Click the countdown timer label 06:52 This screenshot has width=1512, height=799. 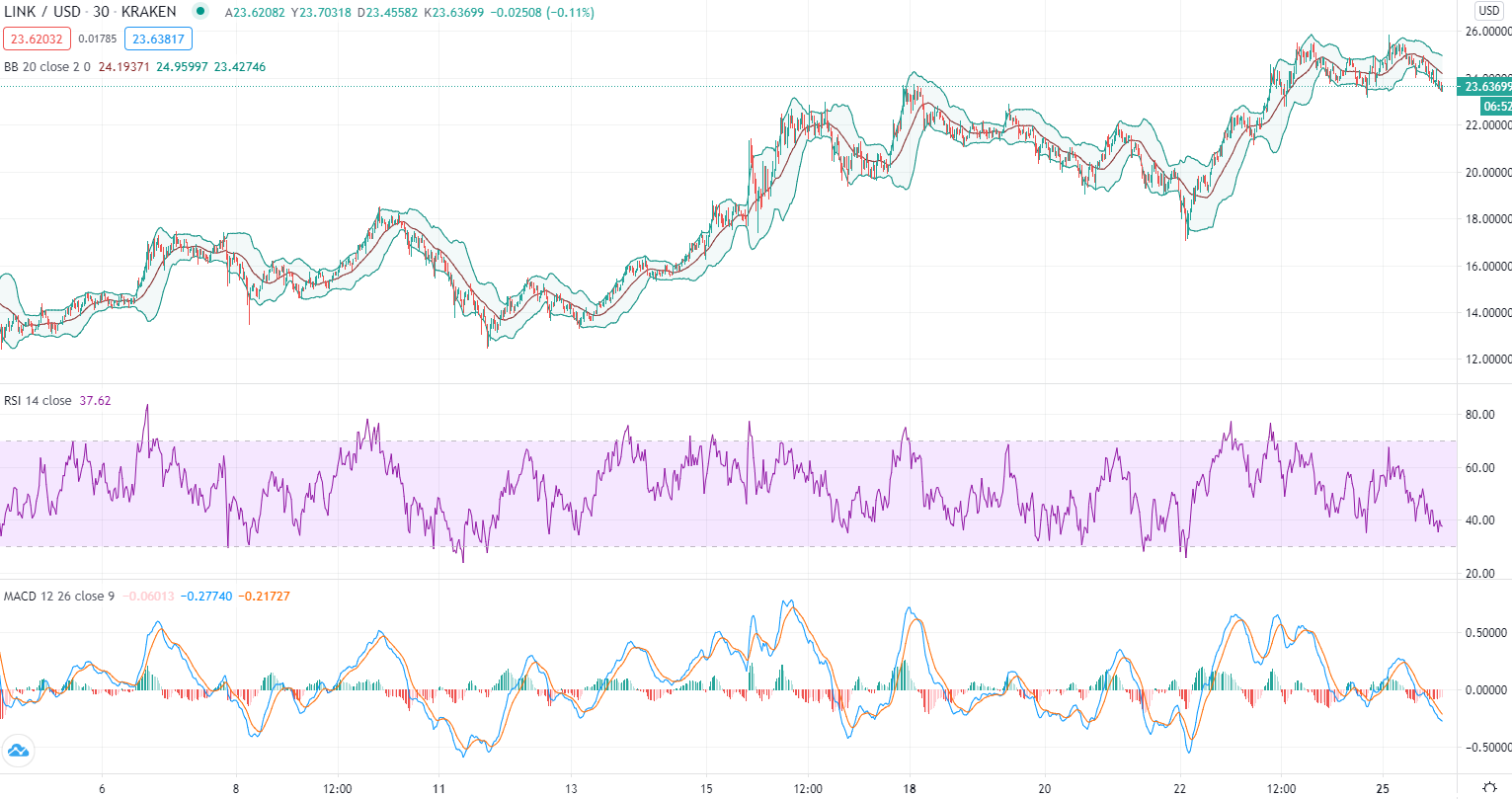1496,106
